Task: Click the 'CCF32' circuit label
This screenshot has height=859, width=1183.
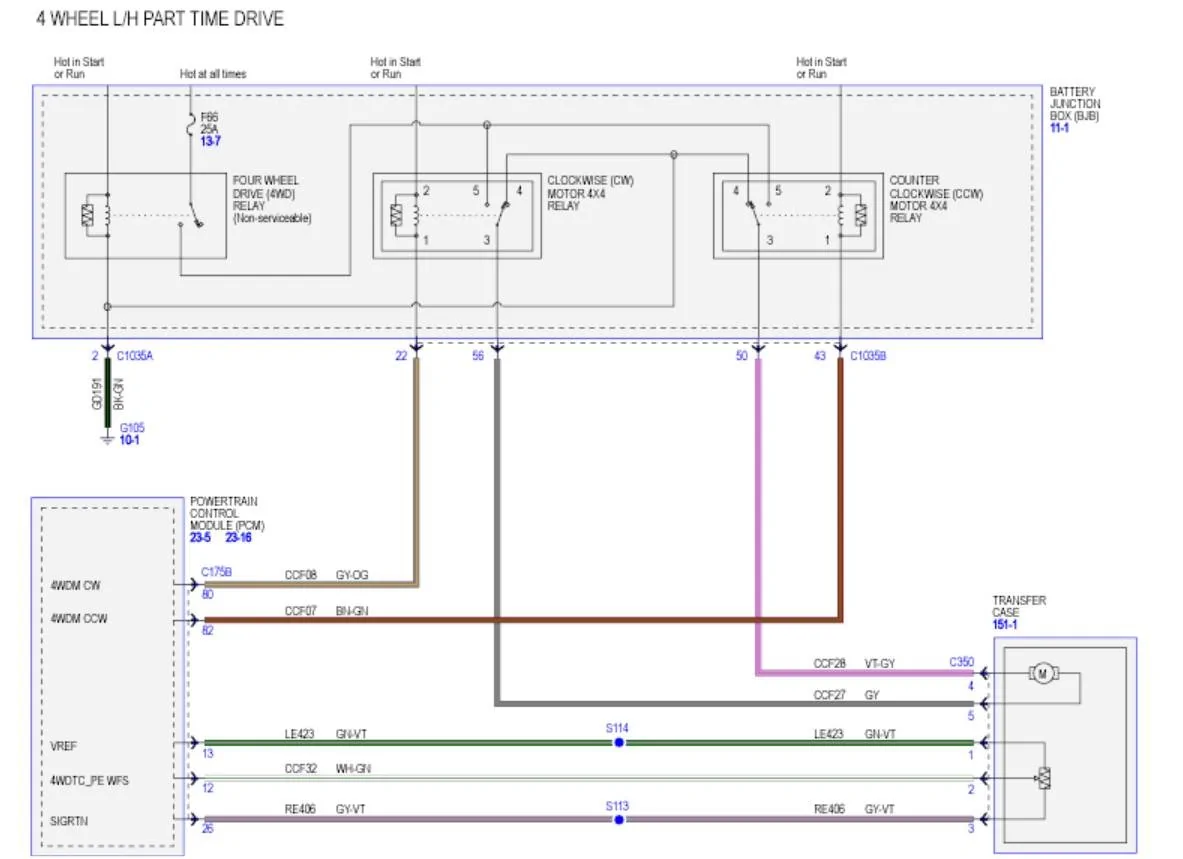Action: click(300, 768)
